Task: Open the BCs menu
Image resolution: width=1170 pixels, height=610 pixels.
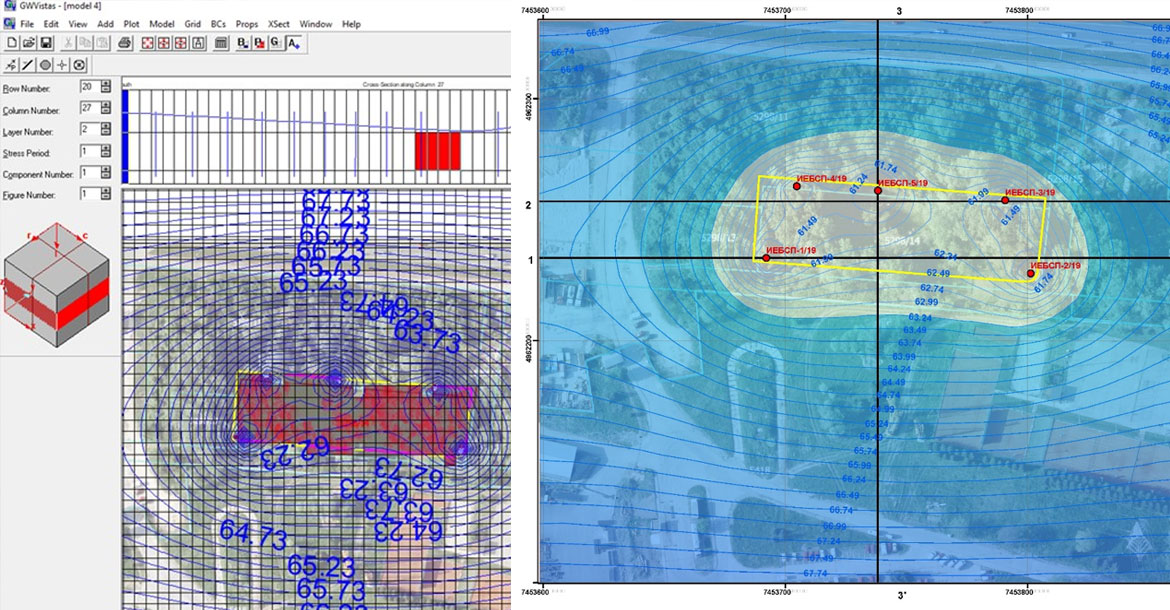Action: pyautogui.click(x=218, y=24)
